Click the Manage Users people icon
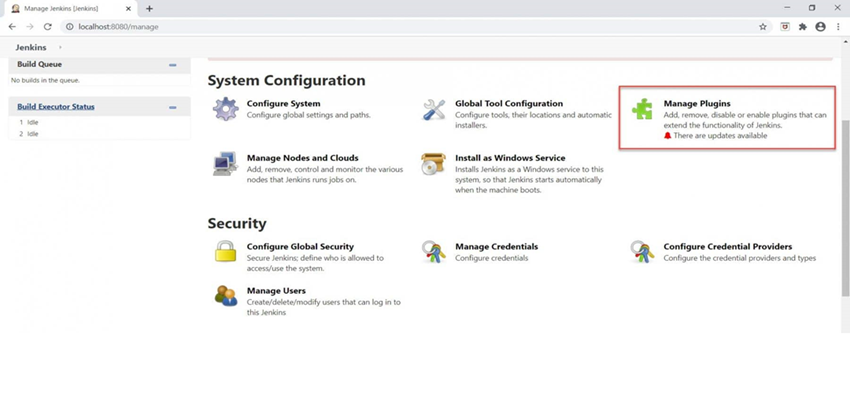This screenshot has width=850, height=415. tap(226, 296)
